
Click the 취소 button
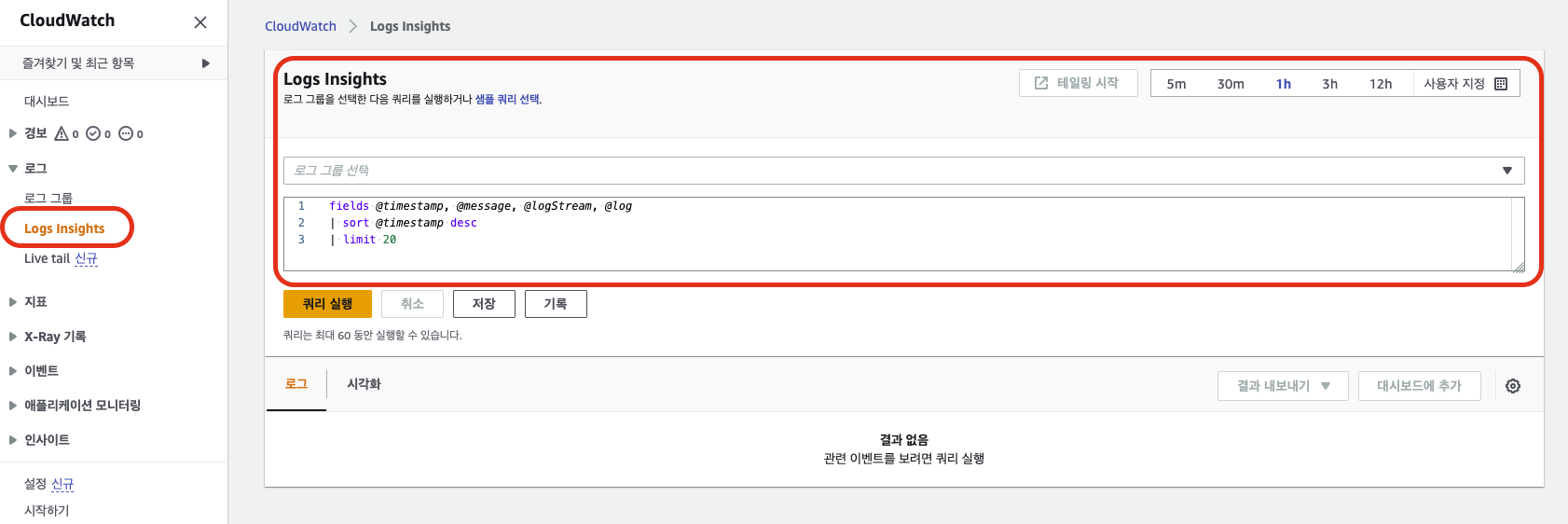(412, 304)
